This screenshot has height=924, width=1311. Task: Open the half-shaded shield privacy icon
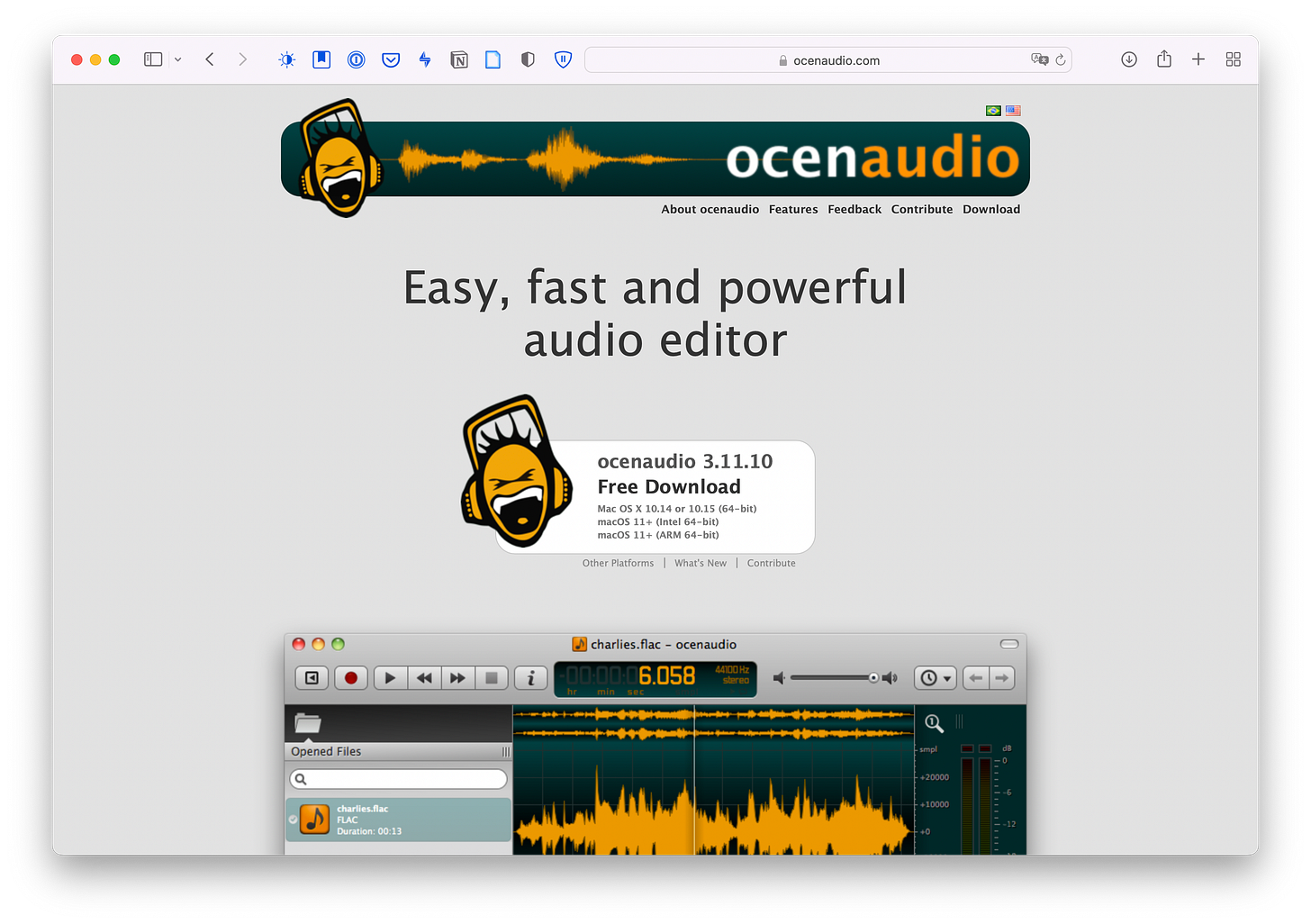tap(528, 59)
